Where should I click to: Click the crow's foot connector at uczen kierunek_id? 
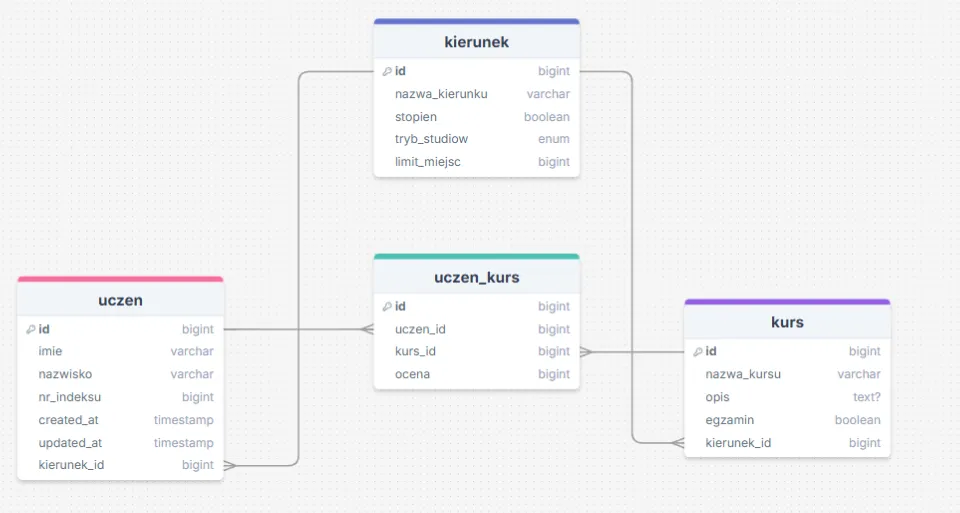click(231, 465)
